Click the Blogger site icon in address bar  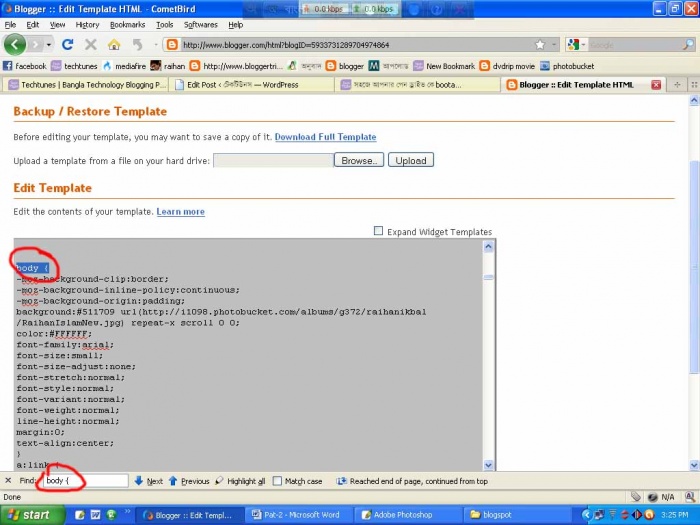tap(172, 45)
